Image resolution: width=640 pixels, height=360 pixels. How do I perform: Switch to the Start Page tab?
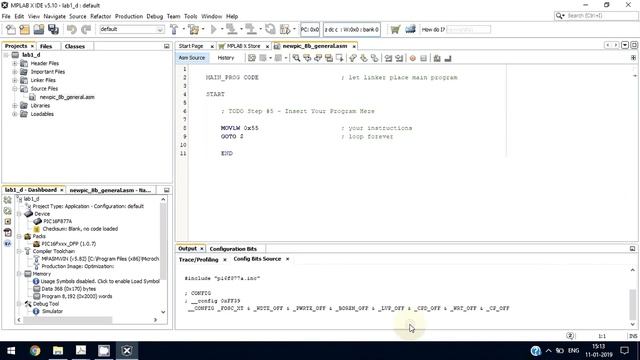tap(191, 46)
